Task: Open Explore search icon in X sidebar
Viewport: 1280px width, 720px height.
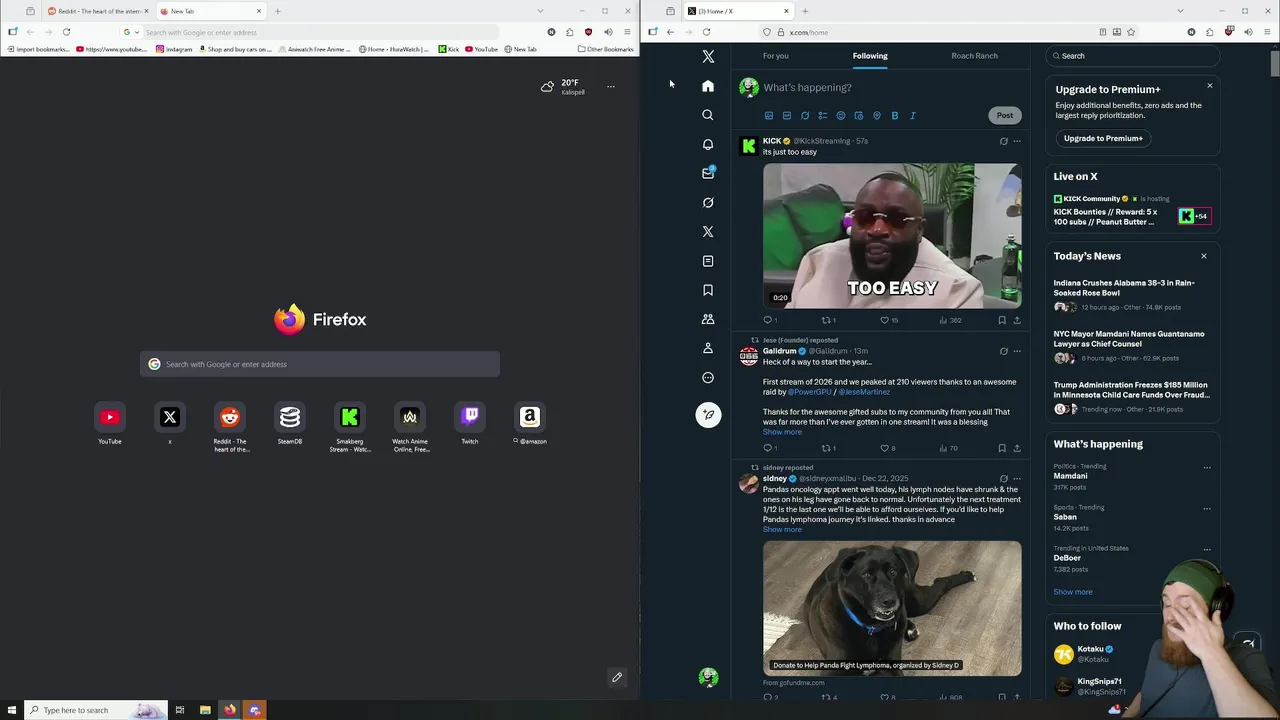Action: click(708, 115)
